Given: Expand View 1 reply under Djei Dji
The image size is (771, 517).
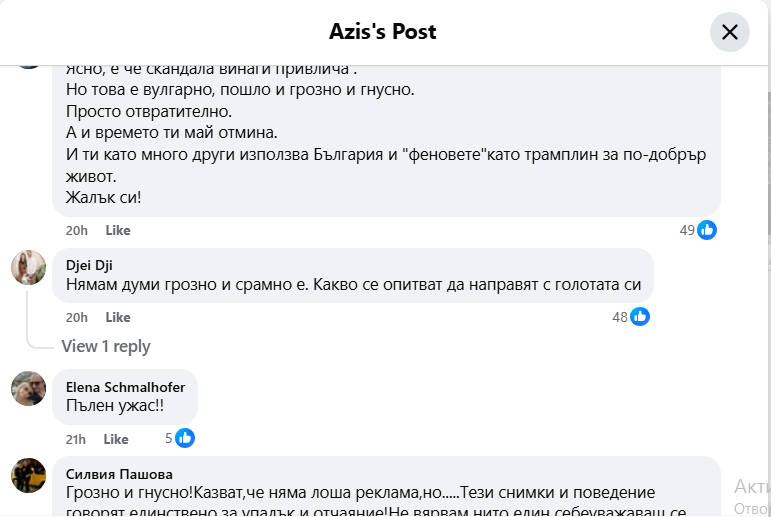Looking at the screenshot, I should [106, 346].
